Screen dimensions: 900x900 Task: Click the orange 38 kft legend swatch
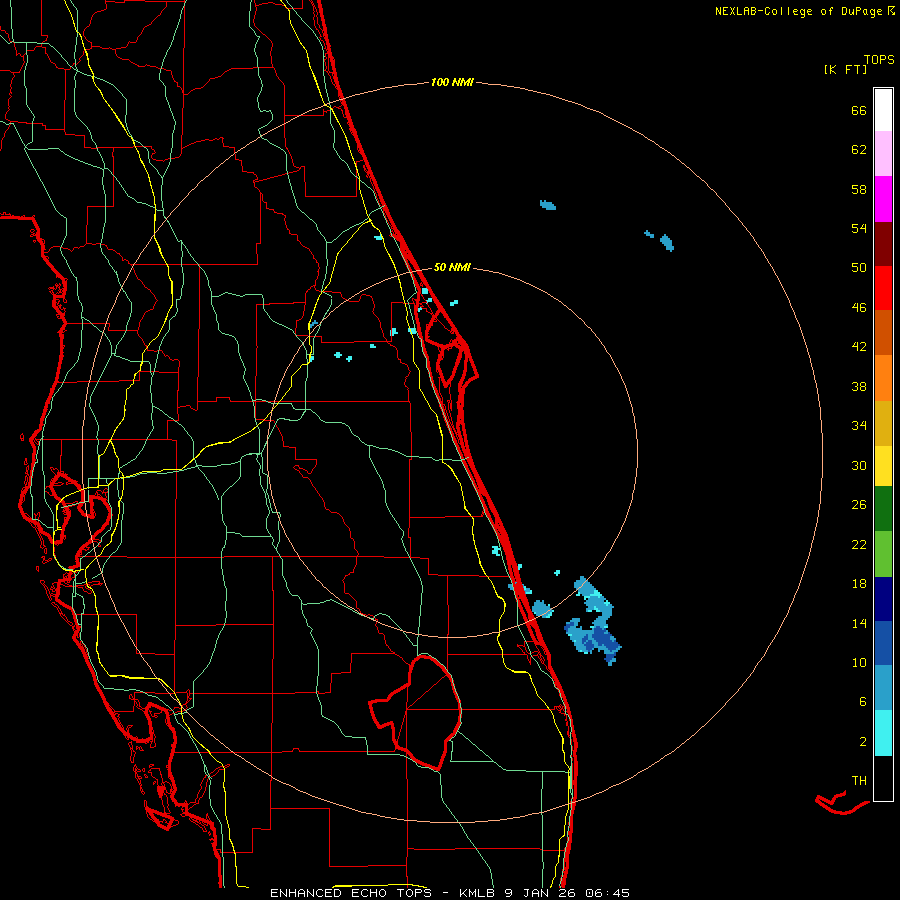click(883, 378)
